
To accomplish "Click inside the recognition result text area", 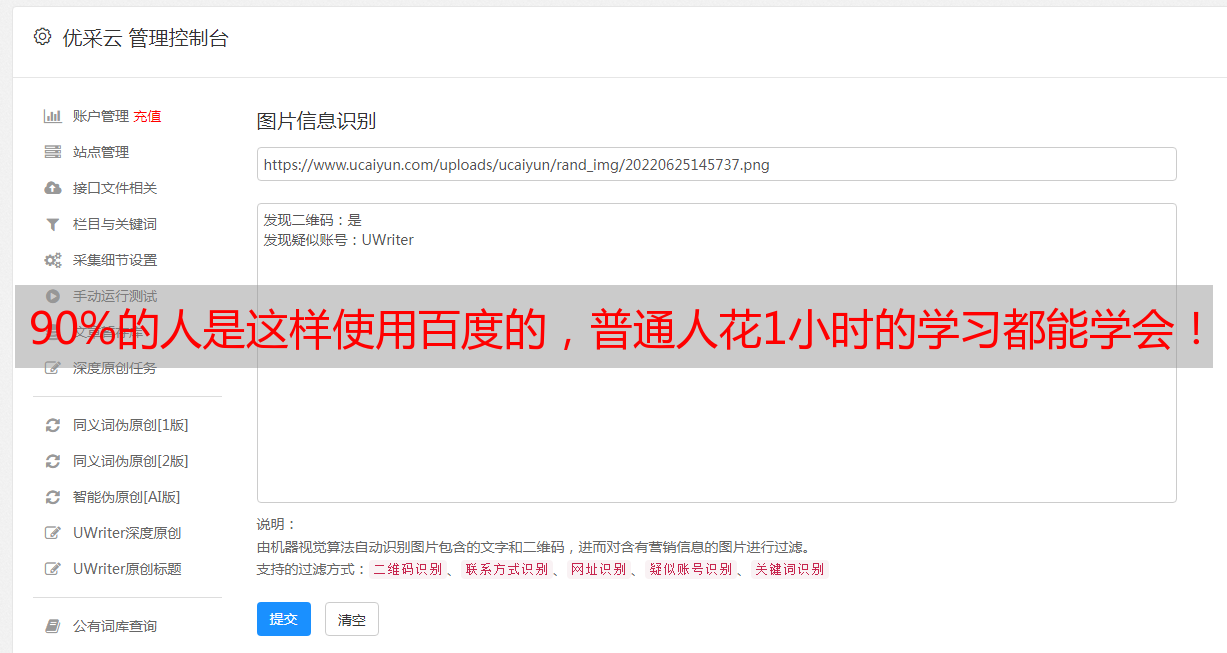I will click(x=716, y=353).
